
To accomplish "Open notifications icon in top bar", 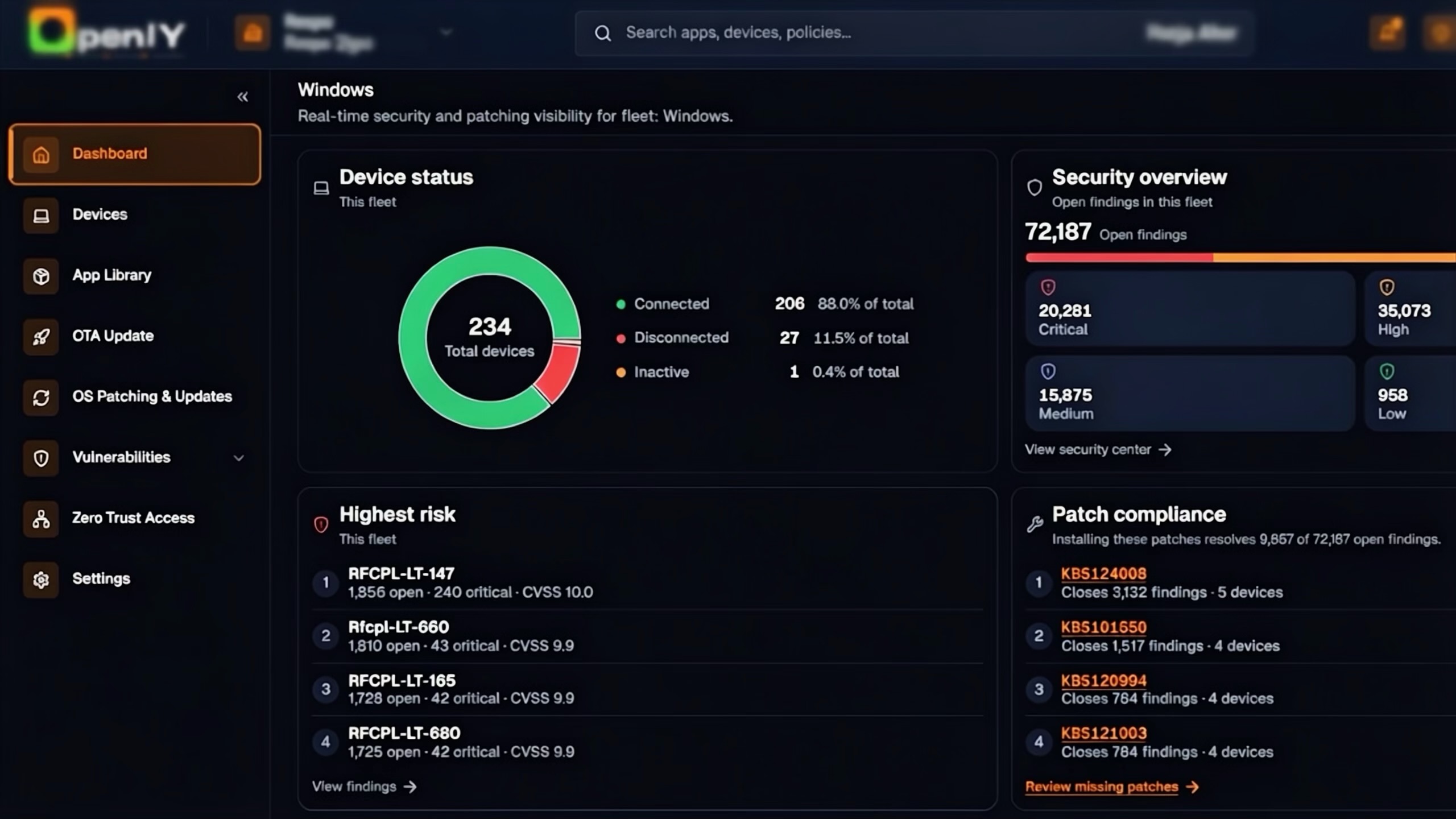I will point(1388,32).
